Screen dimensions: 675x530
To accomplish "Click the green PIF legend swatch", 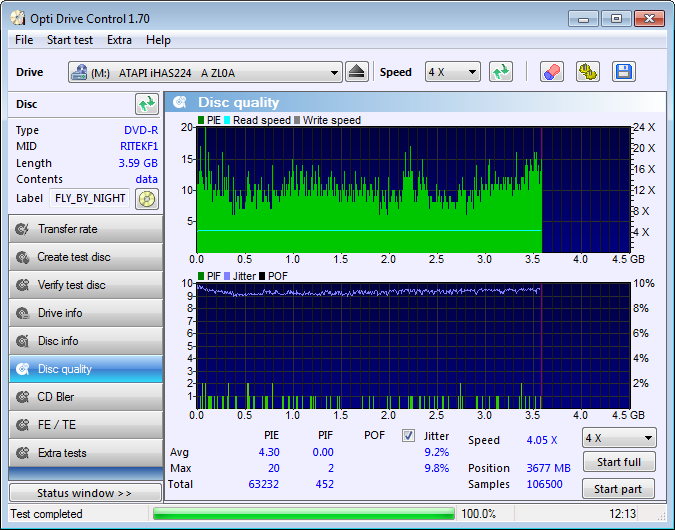I will 201,276.
